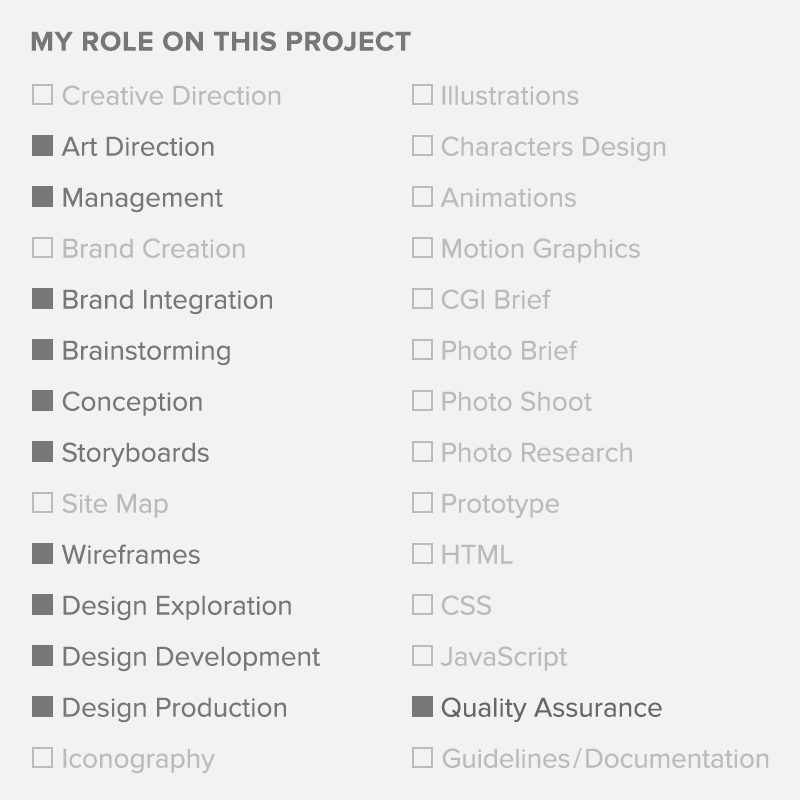
Task: Check the Creative Direction checkbox
Action: pyautogui.click(x=42, y=95)
